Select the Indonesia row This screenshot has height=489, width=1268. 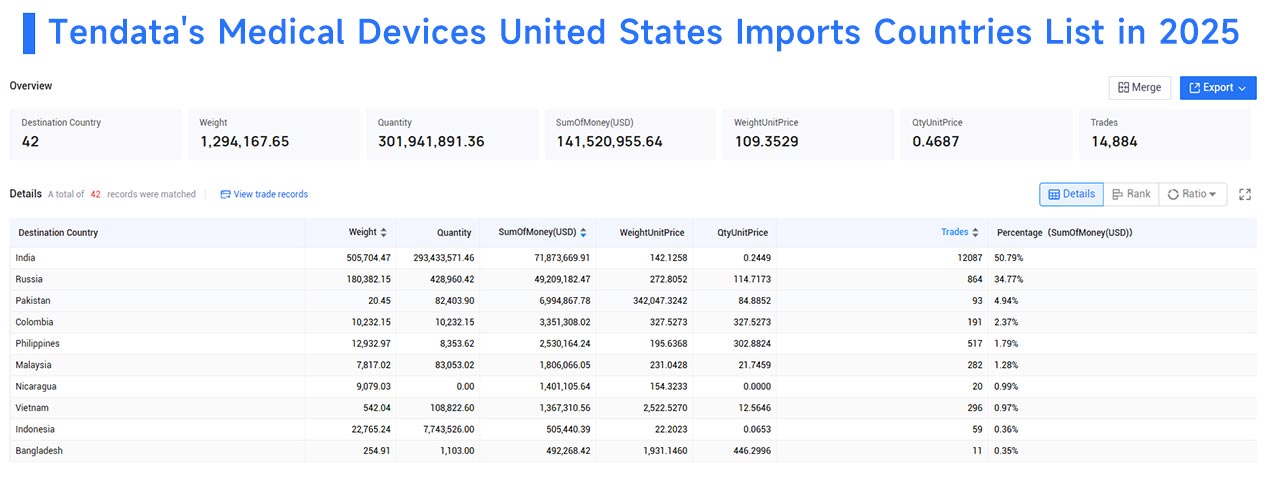pos(634,429)
